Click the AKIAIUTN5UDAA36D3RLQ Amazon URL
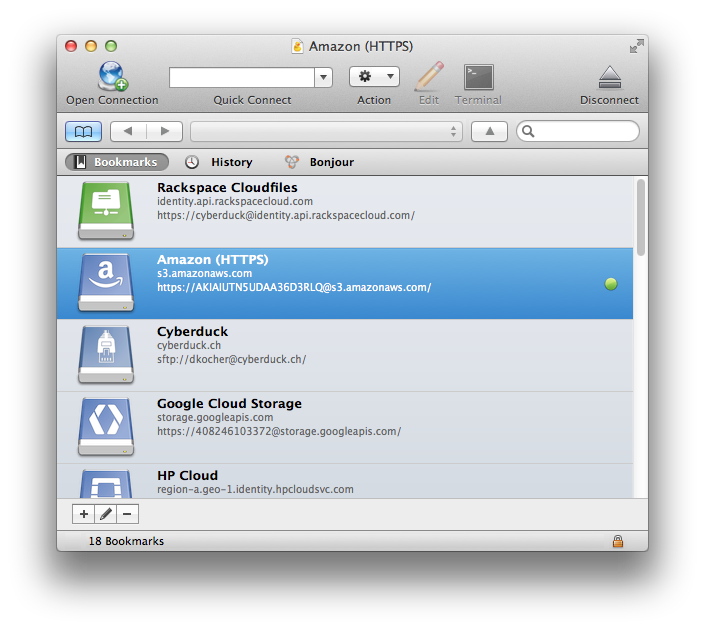This screenshot has width=705, height=630. pos(294,287)
